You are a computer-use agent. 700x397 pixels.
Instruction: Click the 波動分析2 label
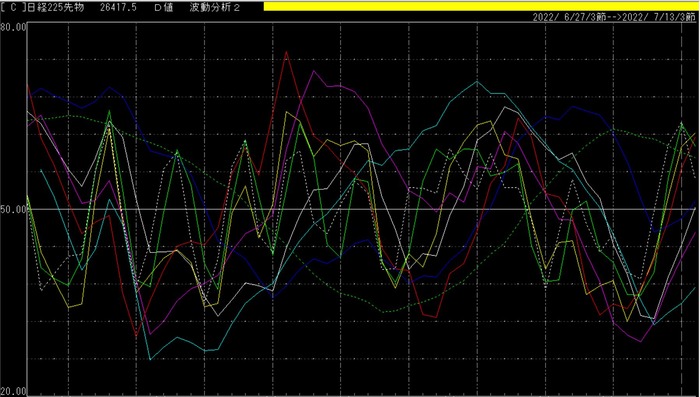click(x=216, y=8)
